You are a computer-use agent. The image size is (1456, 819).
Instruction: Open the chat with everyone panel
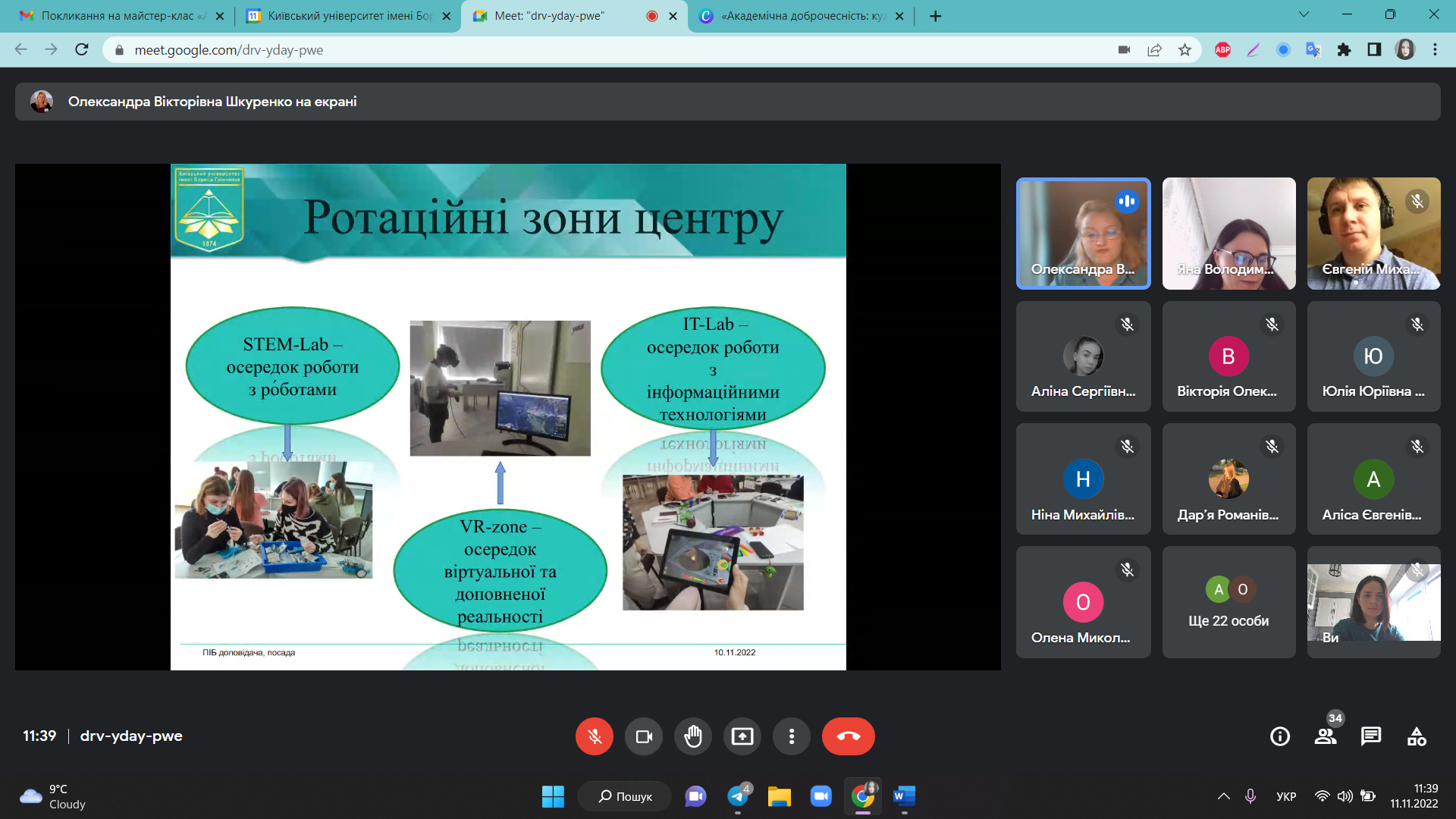[x=1371, y=736]
